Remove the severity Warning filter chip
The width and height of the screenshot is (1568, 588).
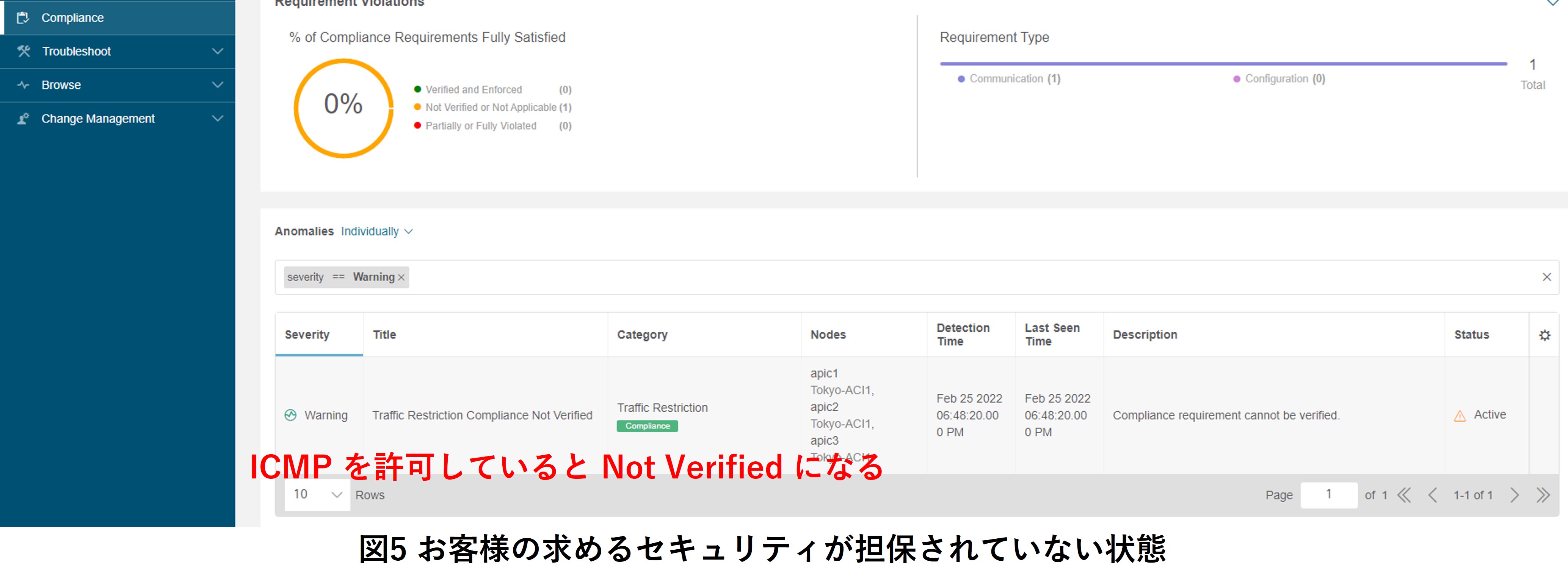coord(401,278)
